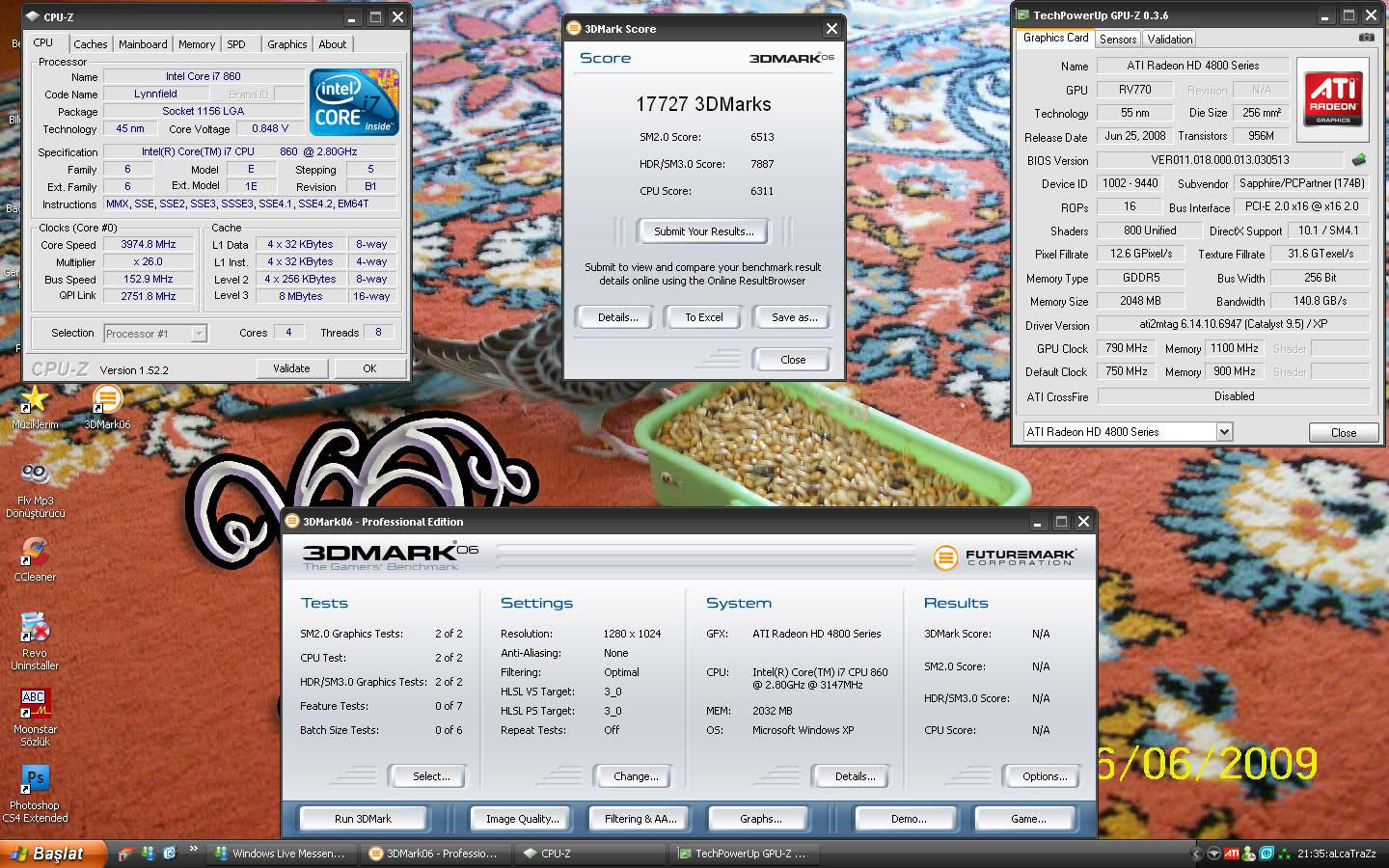Open the Processor #1 selection dropdown

[x=199, y=333]
